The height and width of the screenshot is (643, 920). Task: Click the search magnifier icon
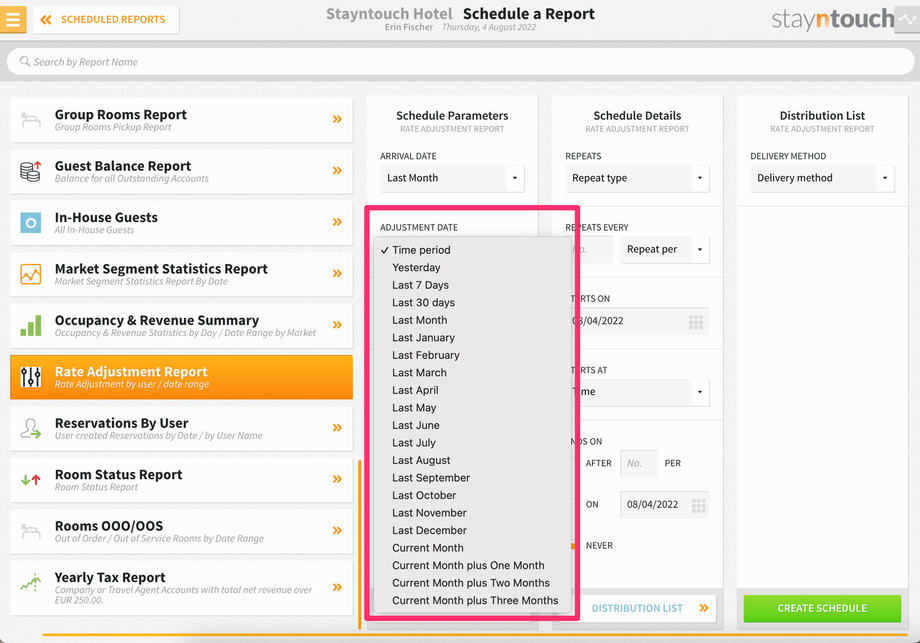click(x=25, y=61)
